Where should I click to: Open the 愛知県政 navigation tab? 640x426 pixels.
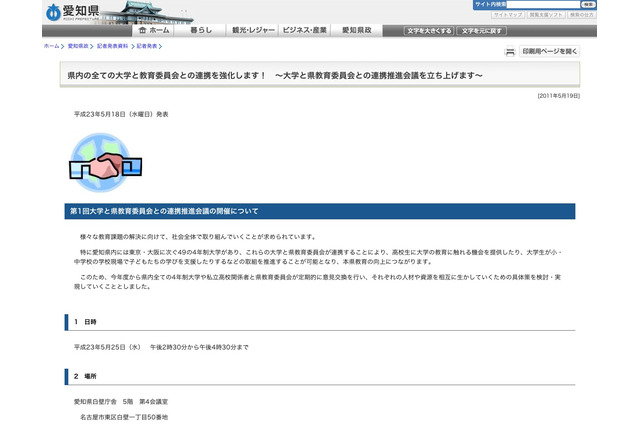pos(356,31)
